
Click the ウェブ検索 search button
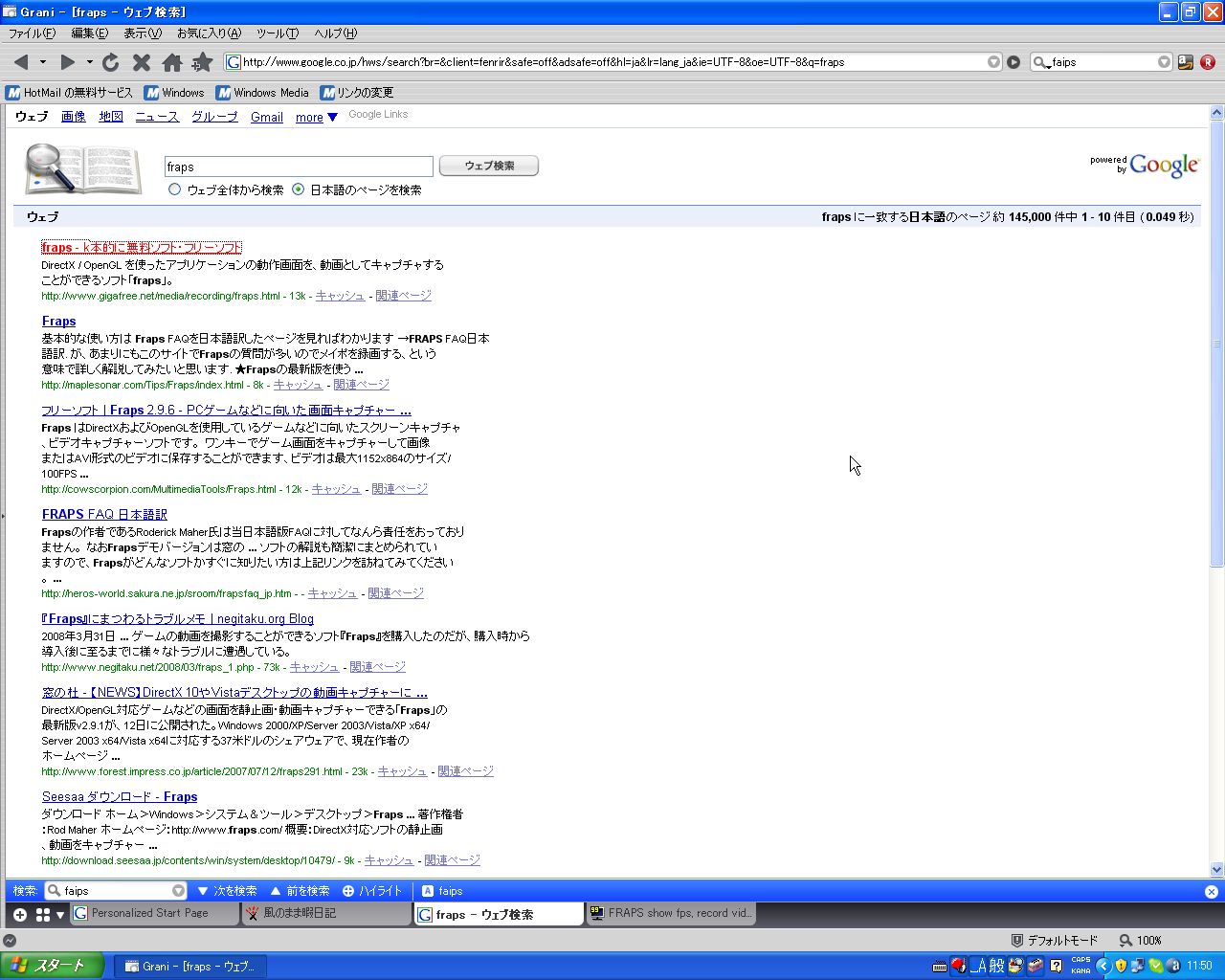pos(489,166)
